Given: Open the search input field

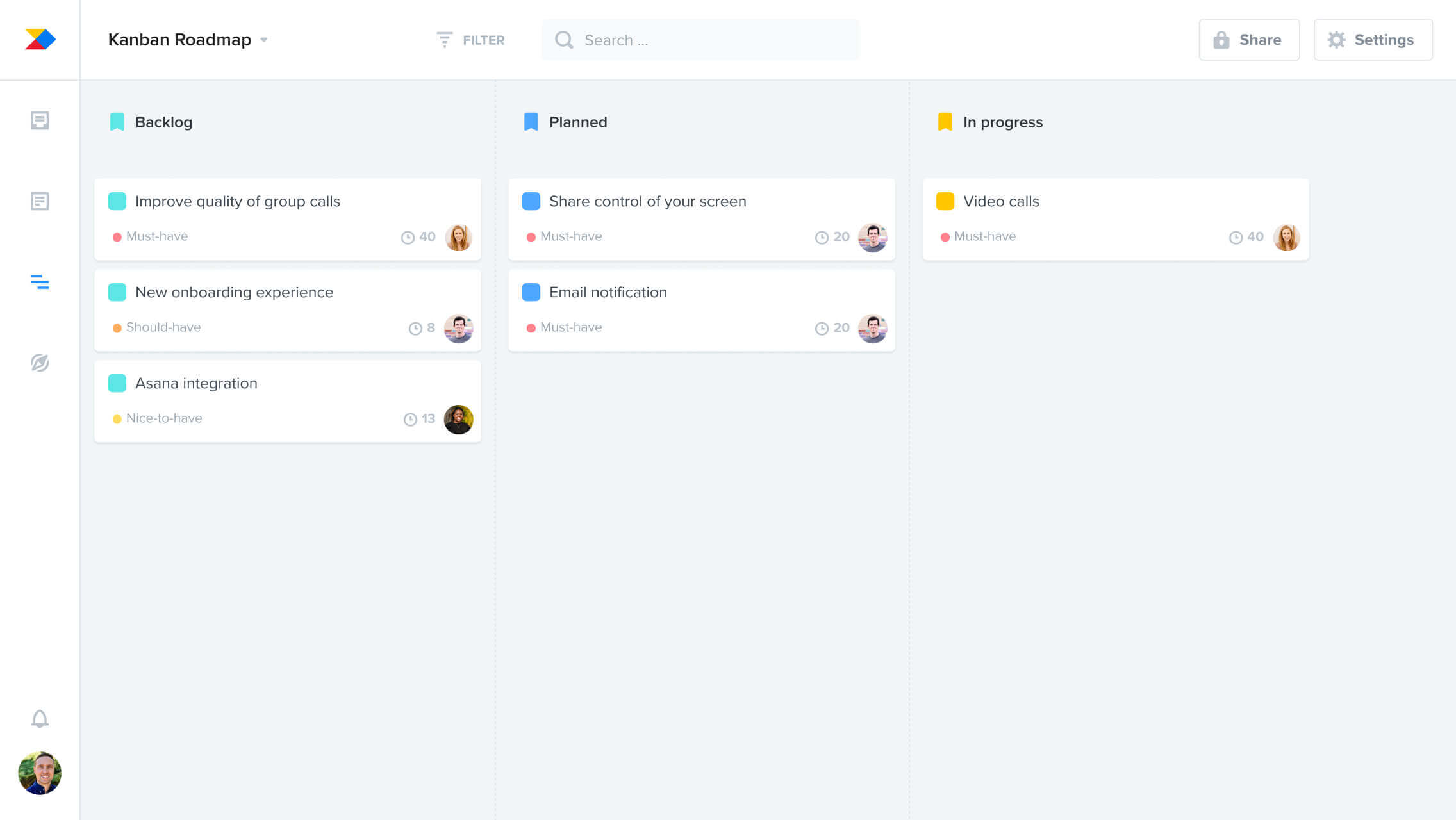Looking at the screenshot, I should coord(700,40).
